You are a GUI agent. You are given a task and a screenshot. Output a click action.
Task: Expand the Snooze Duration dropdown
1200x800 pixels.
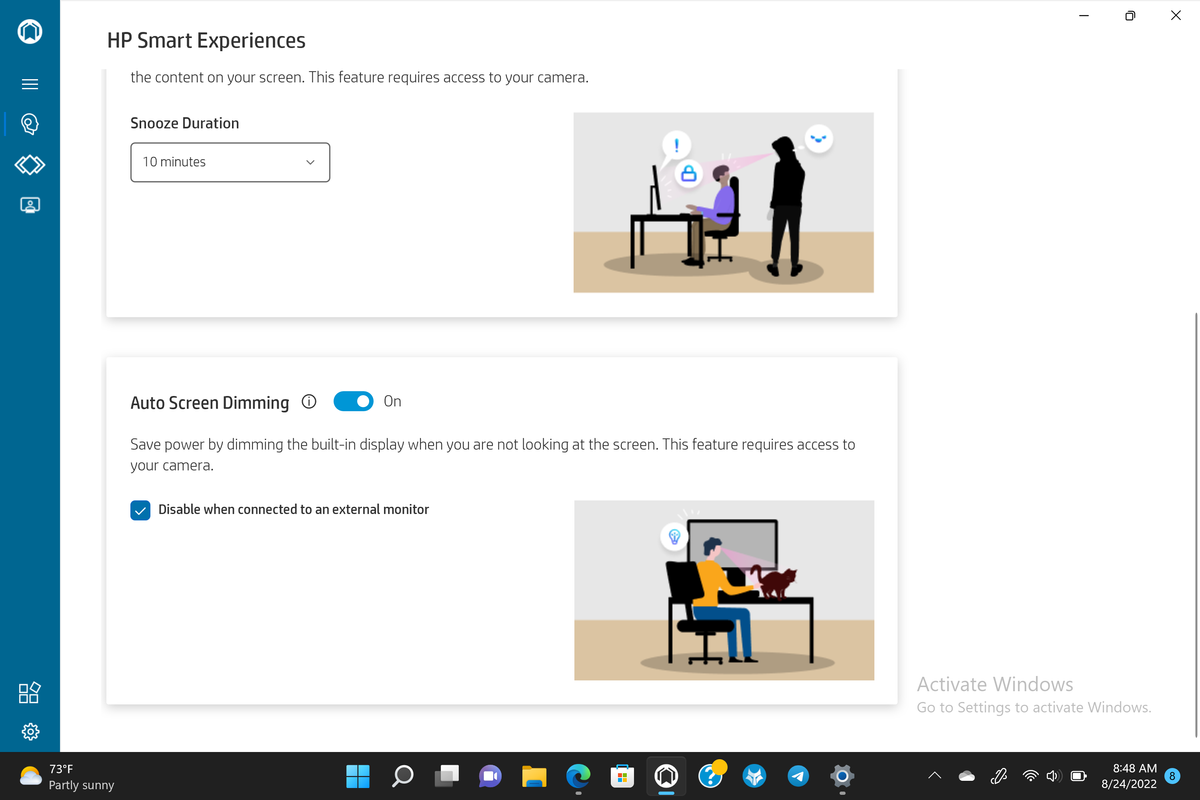point(230,162)
